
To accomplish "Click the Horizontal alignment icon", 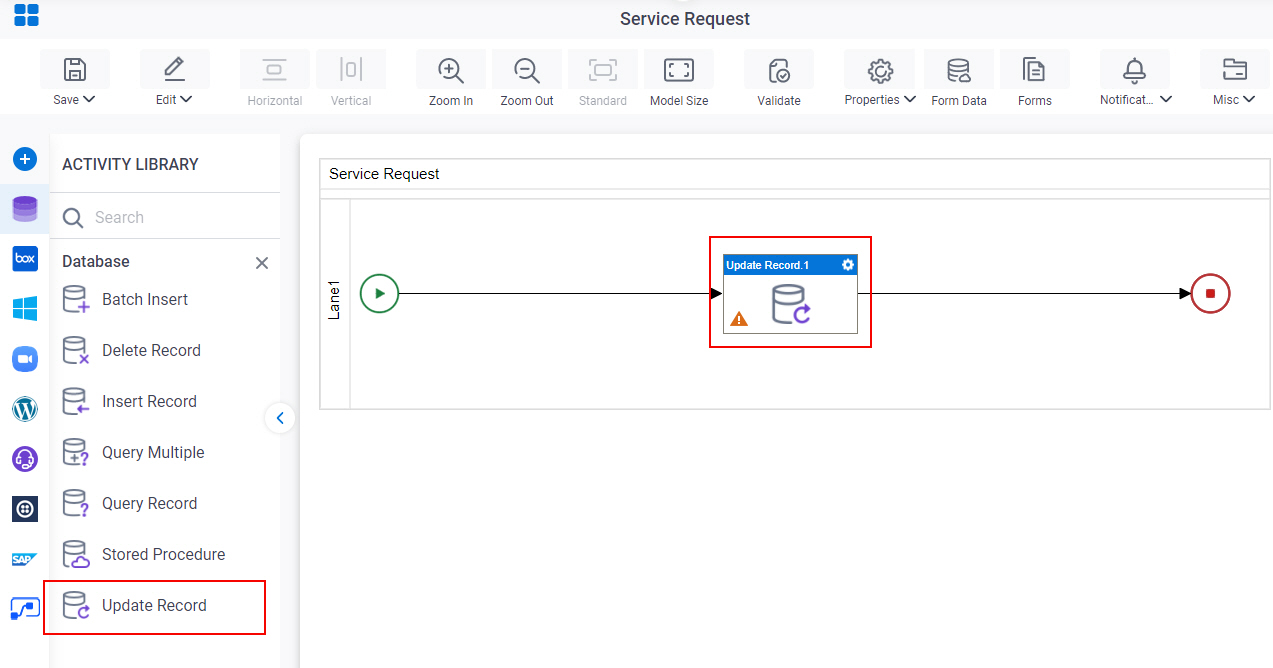I will coord(275,69).
